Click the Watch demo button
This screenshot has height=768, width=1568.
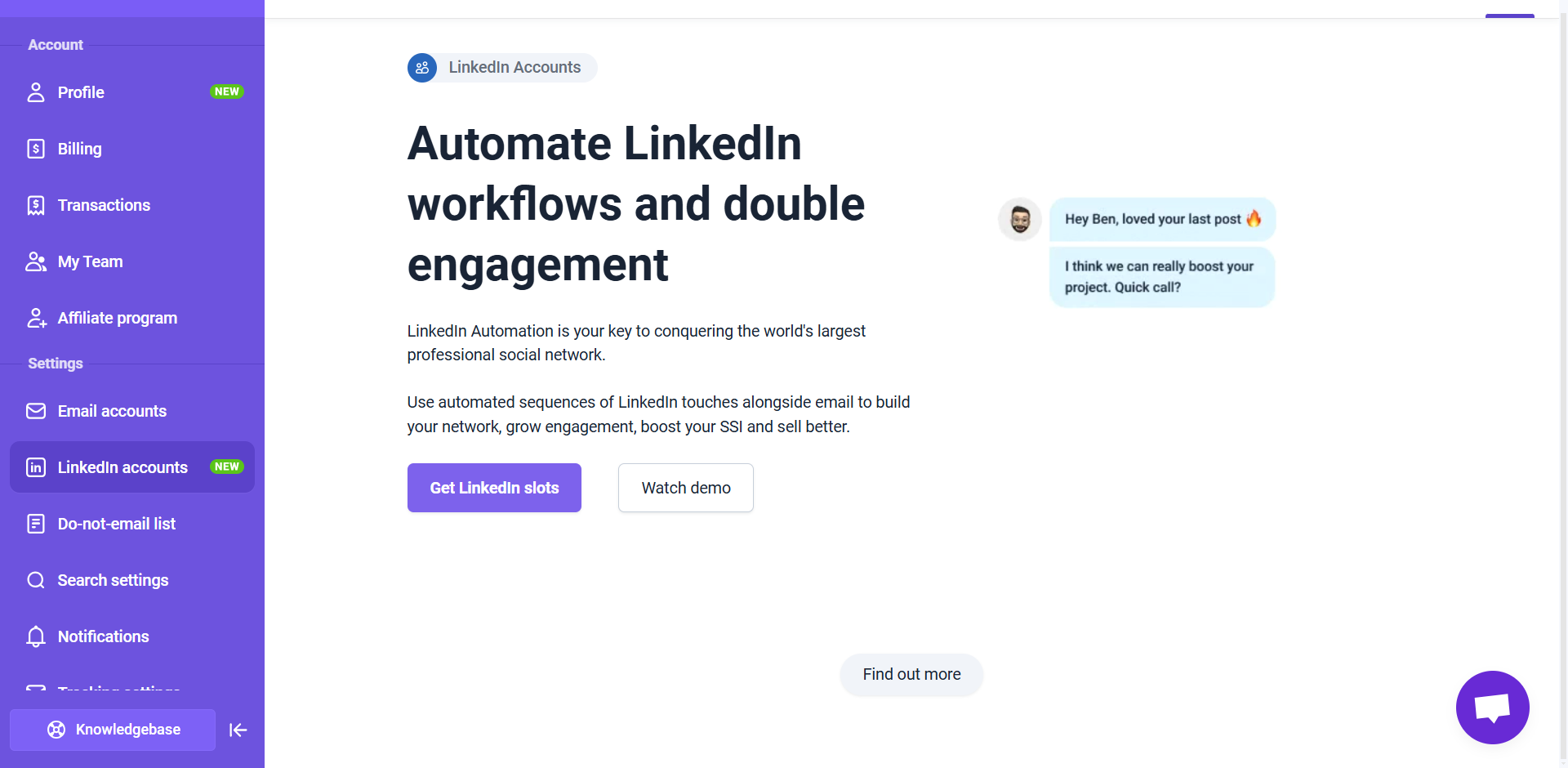coord(686,488)
